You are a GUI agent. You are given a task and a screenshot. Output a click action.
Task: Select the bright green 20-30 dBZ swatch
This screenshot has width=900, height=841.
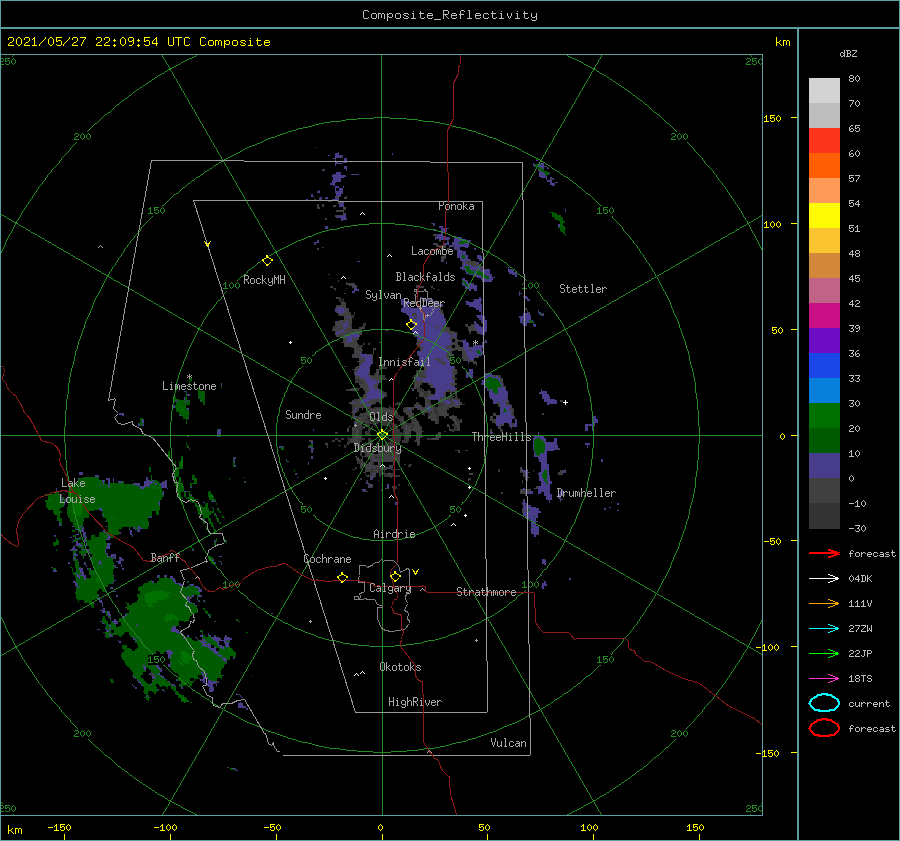(x=824, y=415)
